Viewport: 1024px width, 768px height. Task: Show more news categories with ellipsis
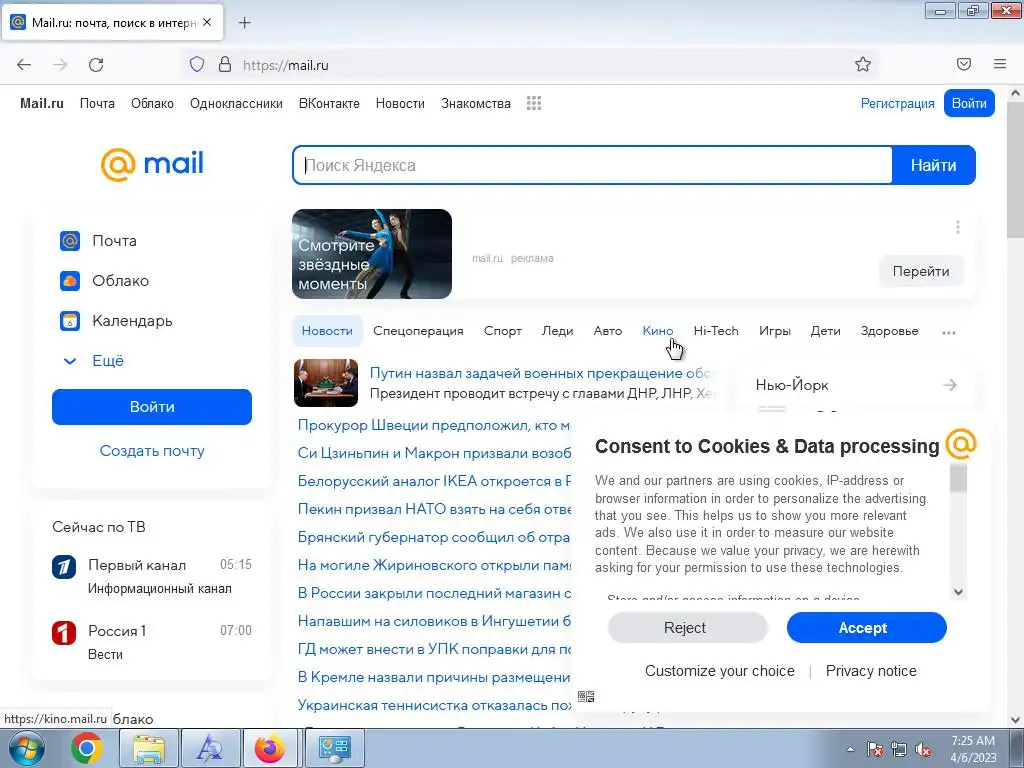pyautogui.click(x=948, y=332)
